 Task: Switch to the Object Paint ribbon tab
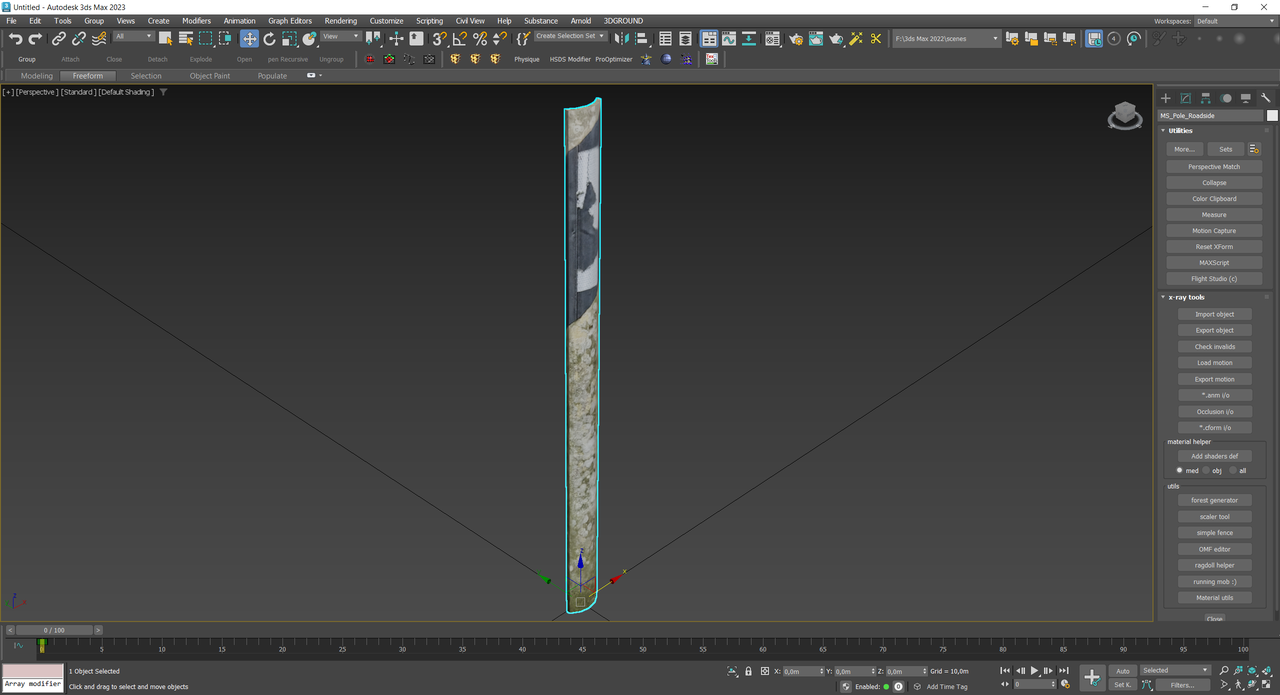pos(209,76)
